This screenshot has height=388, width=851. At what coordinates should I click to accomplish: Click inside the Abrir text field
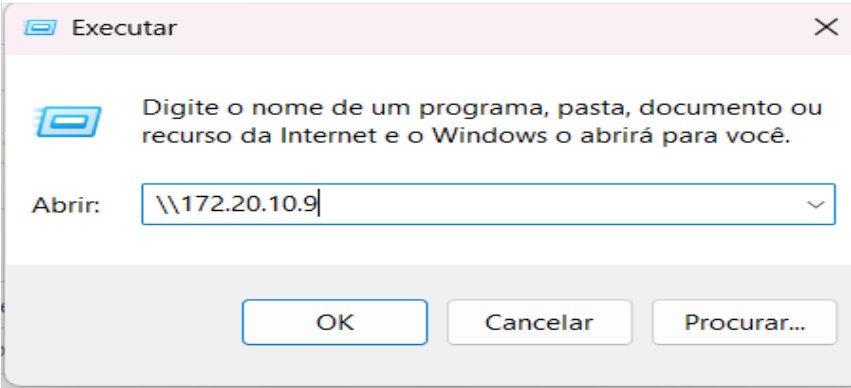[x=488, y=204]
